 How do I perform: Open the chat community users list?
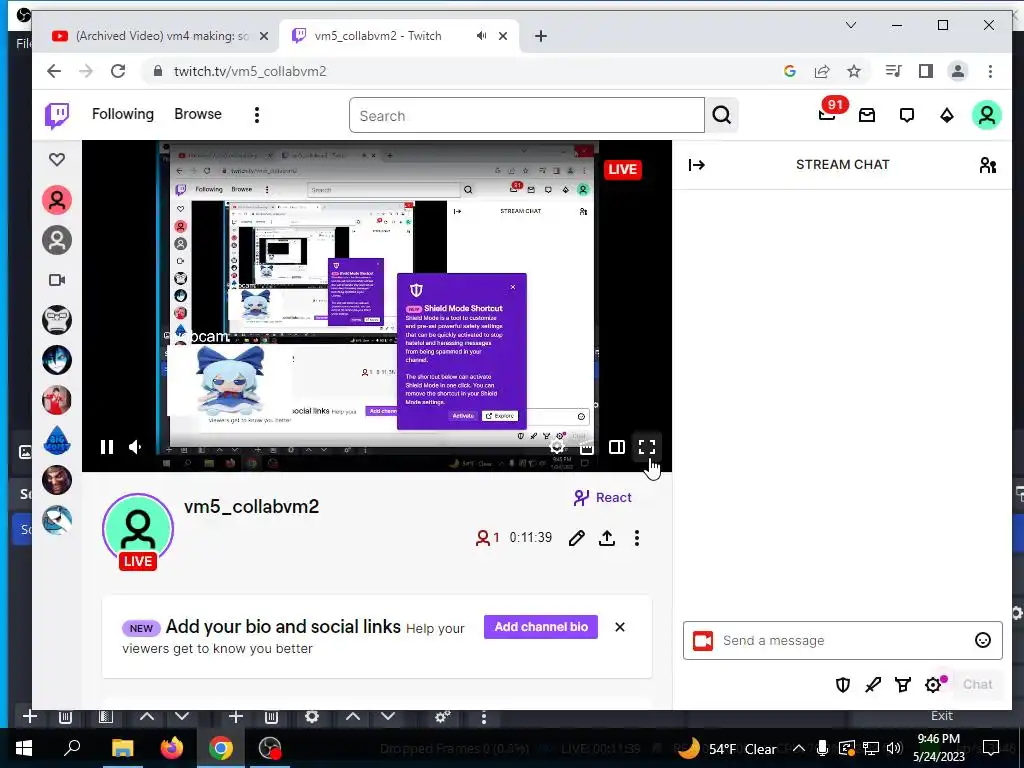click(987, 165)
